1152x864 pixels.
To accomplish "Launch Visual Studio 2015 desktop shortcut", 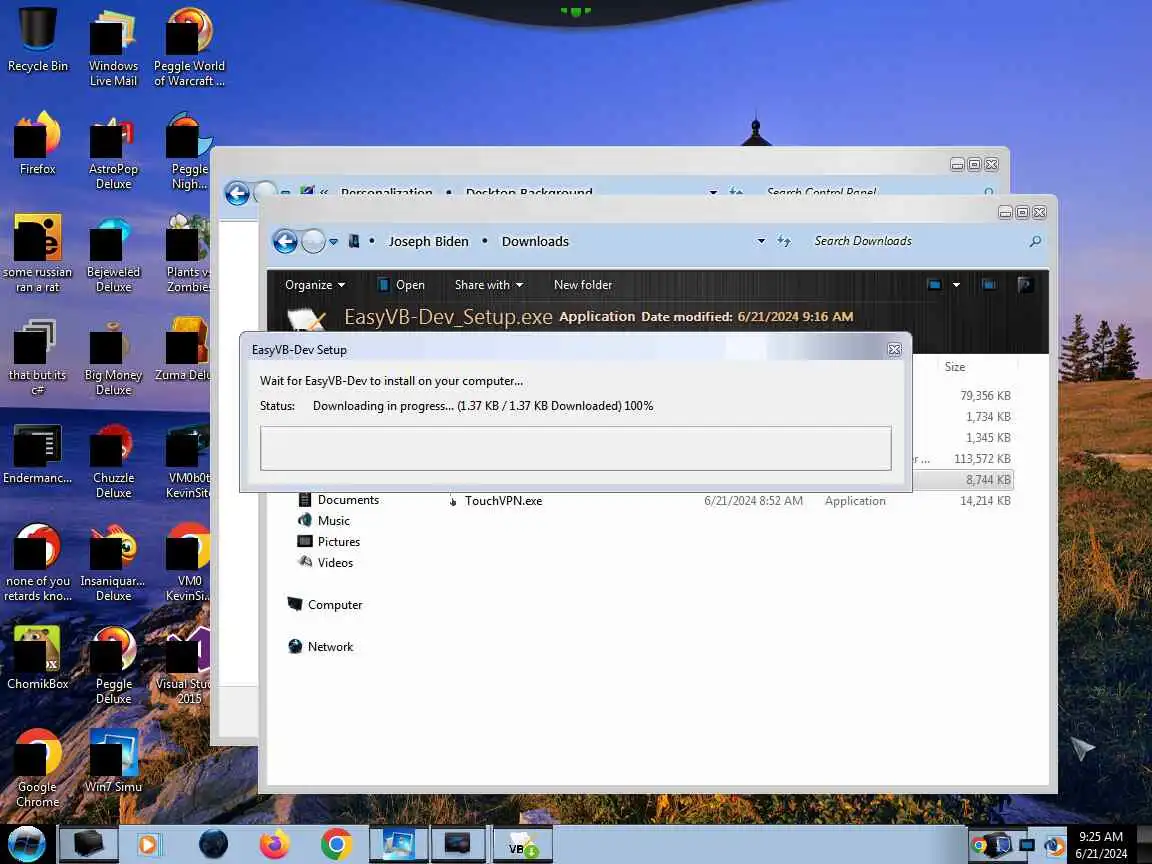I will click(184, 666).
